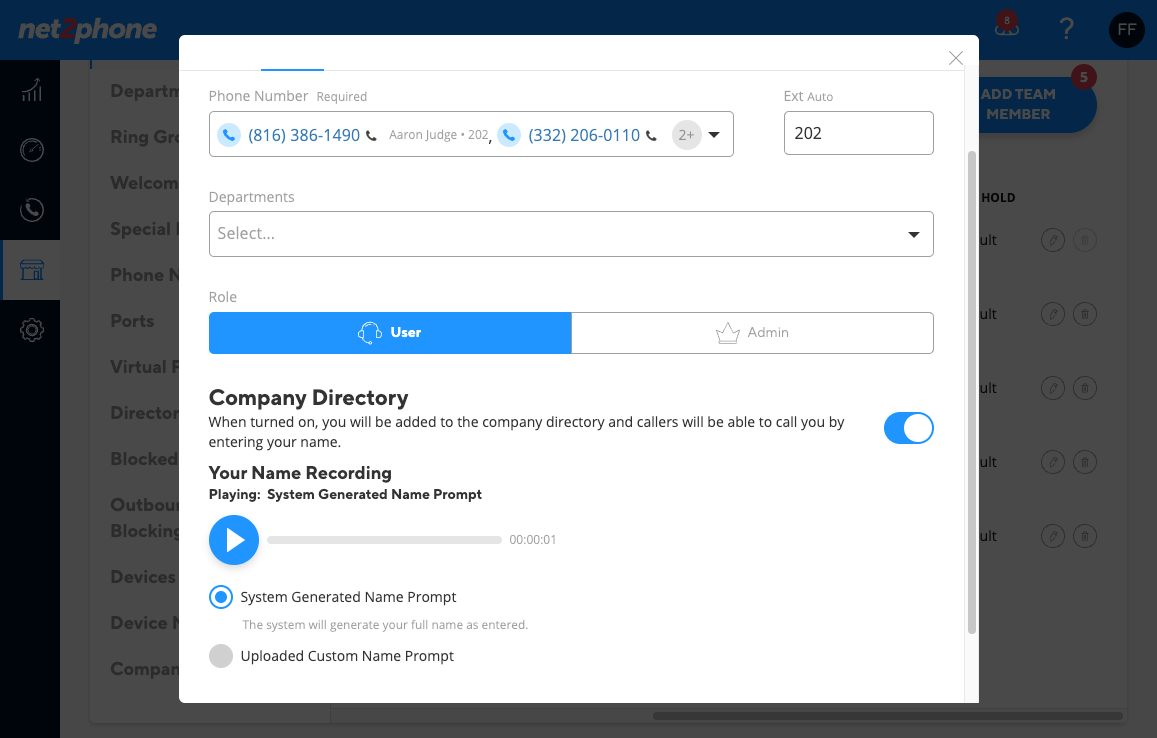Click the blue phone icon beside (332) 206-0110
The height and width of the screenshot is (738, 1157).
pos(508,135)
